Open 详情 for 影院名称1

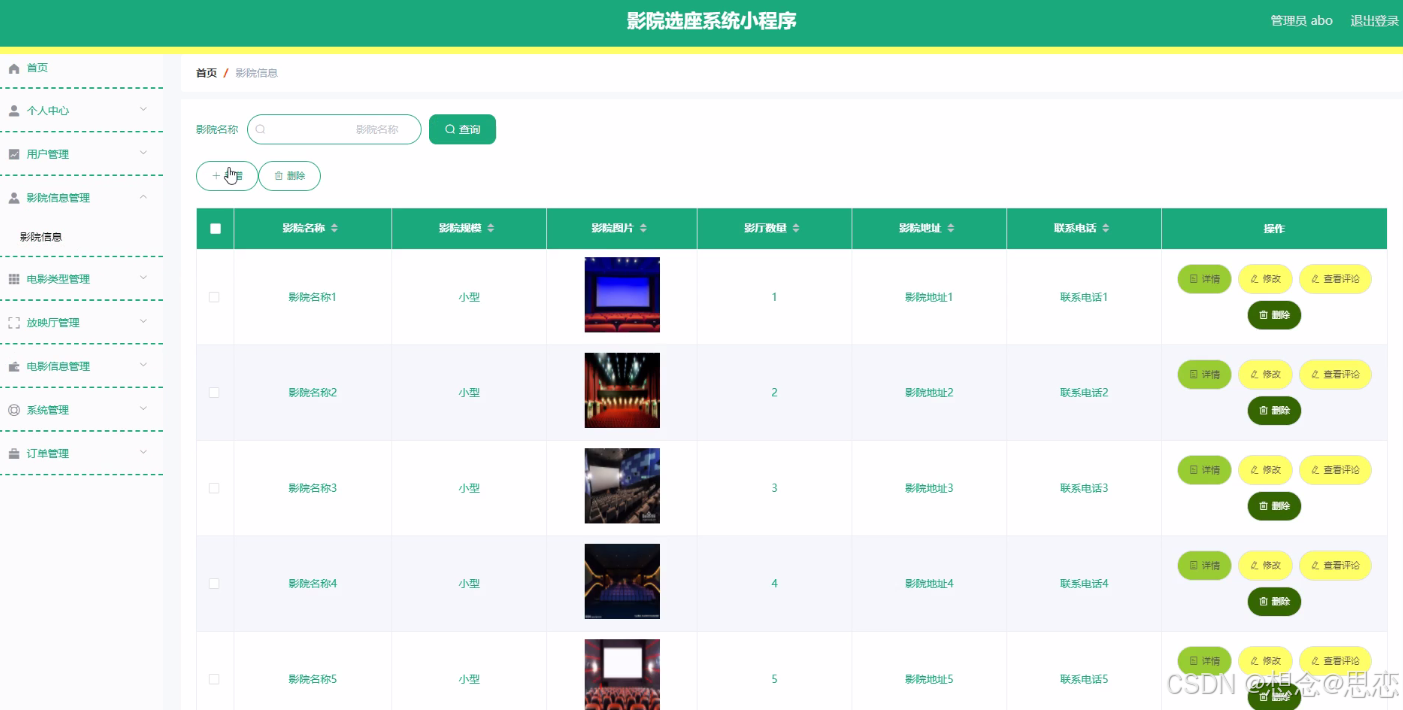1204,279
